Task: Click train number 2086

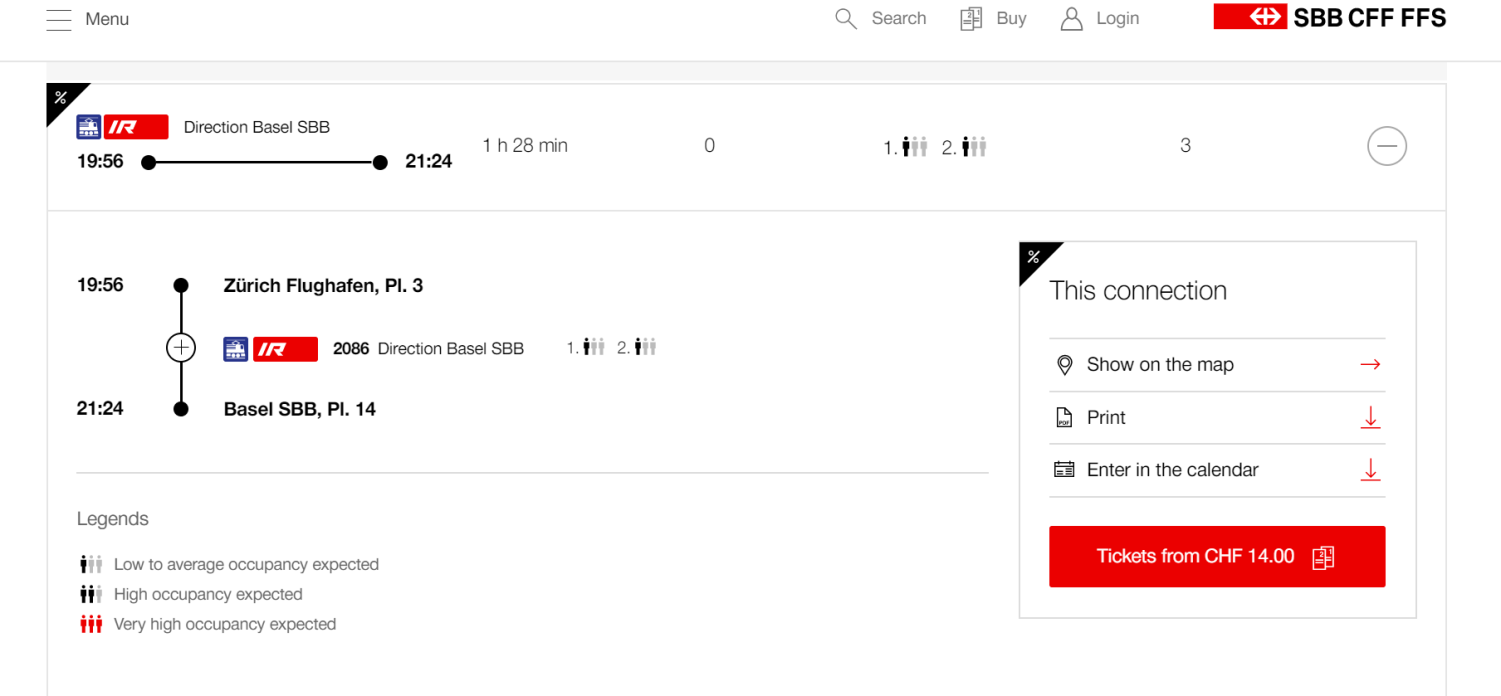Action: click(351, 349)
